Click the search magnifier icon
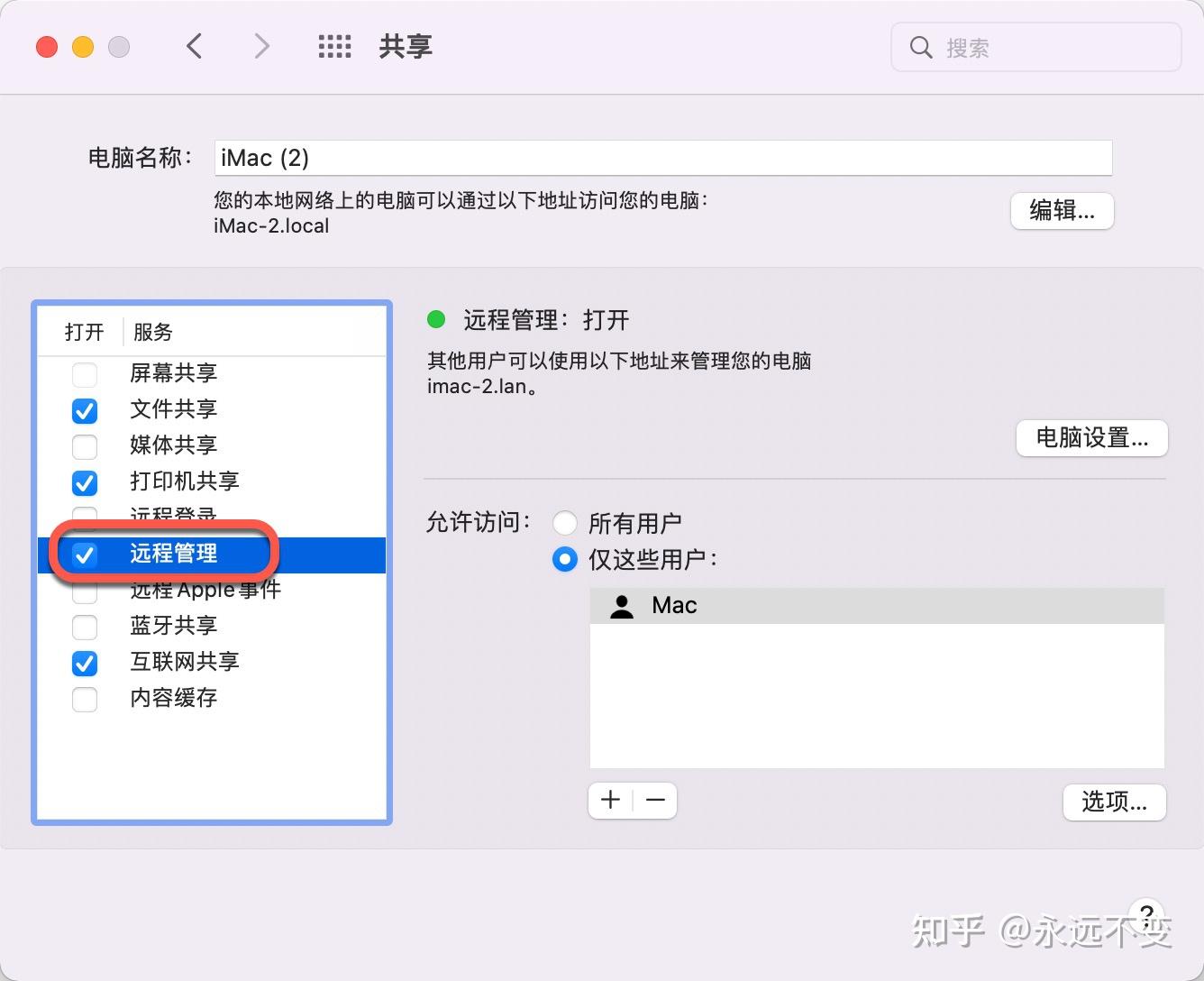1204x981 pixels. click(920, 47)
